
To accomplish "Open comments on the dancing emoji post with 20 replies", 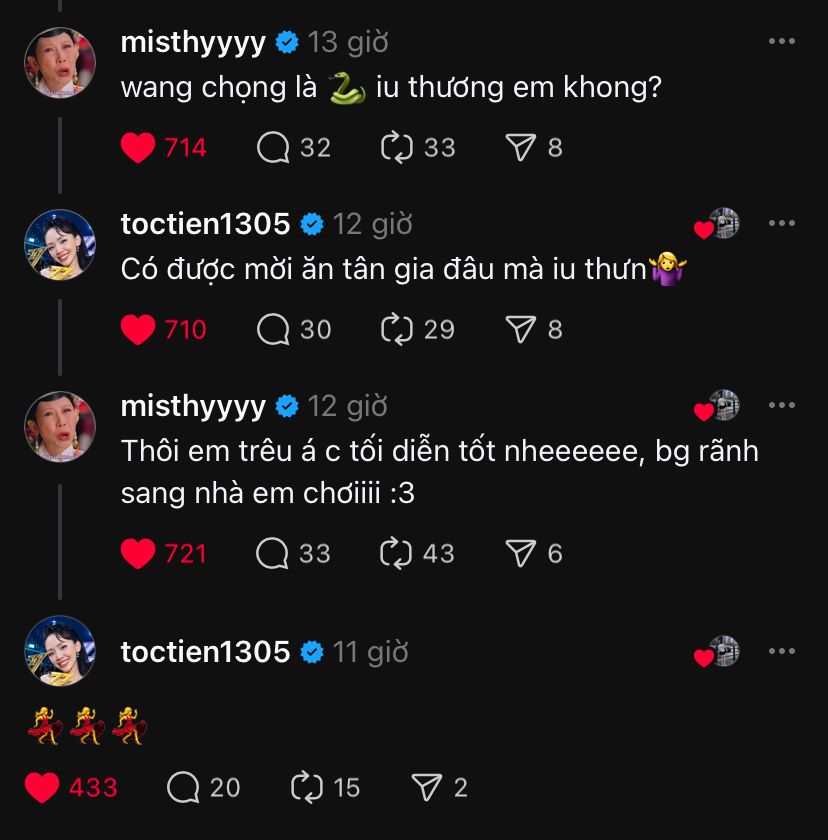I will pos(183,788).
